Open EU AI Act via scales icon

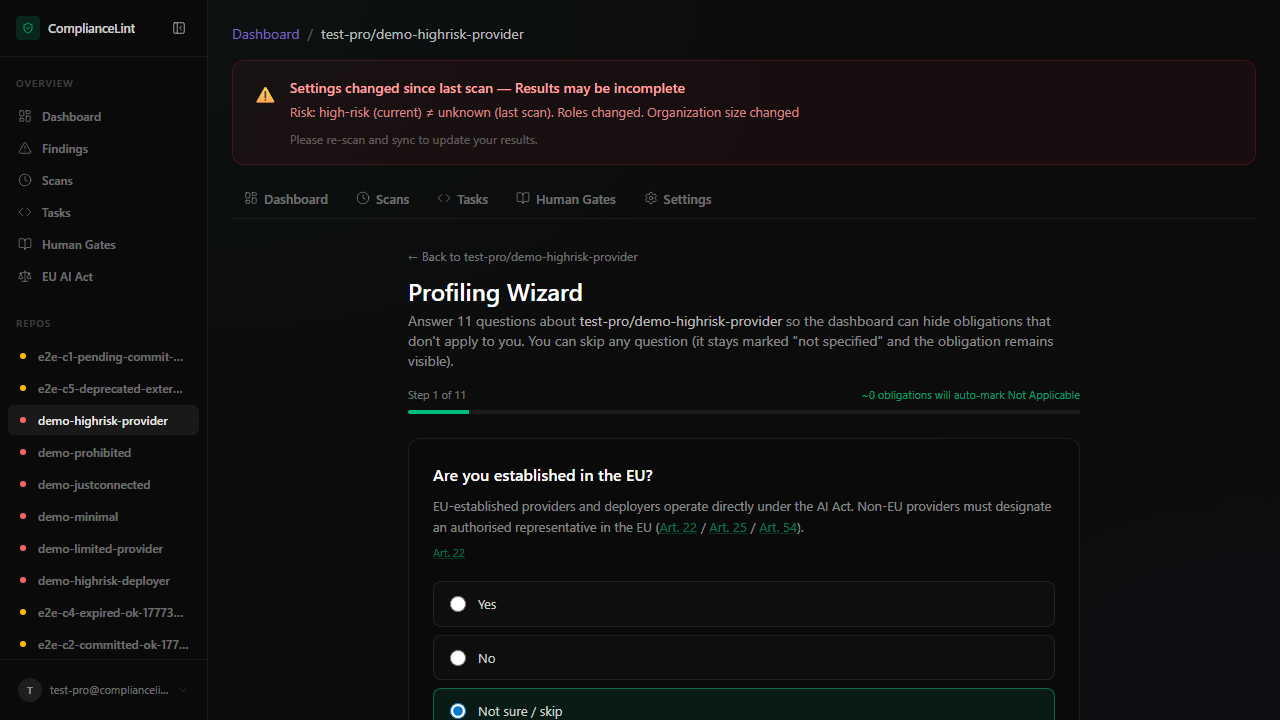25,277
